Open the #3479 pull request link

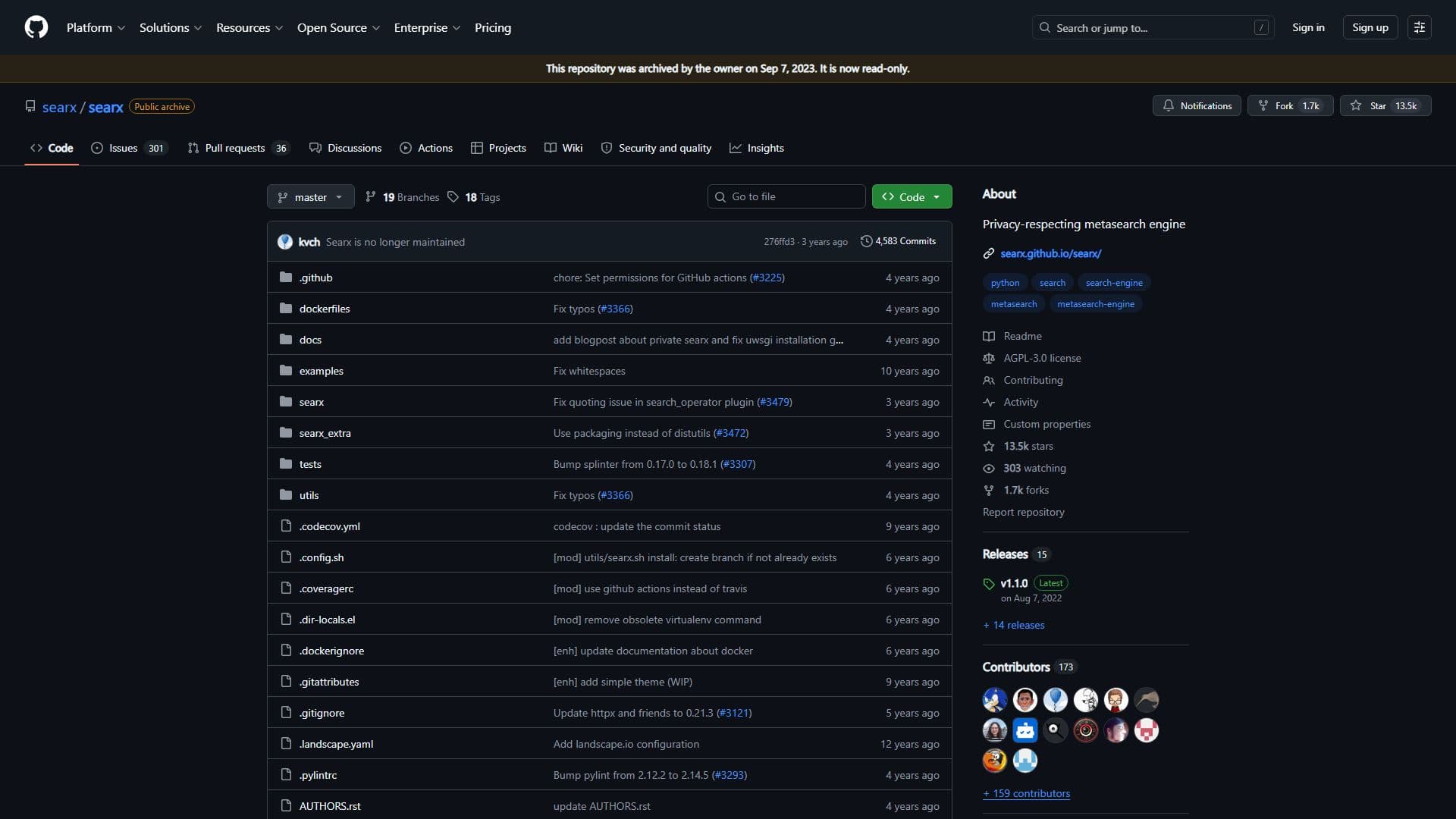click(774, 402)
